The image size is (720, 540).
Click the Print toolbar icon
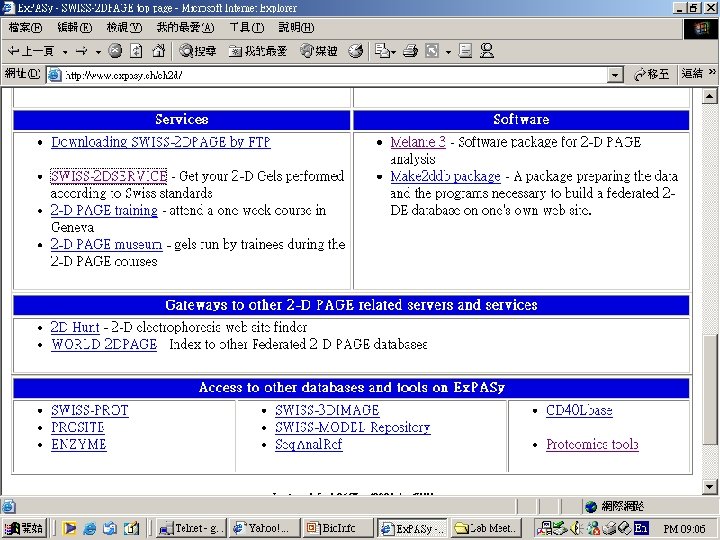click(x=410, y=51)
